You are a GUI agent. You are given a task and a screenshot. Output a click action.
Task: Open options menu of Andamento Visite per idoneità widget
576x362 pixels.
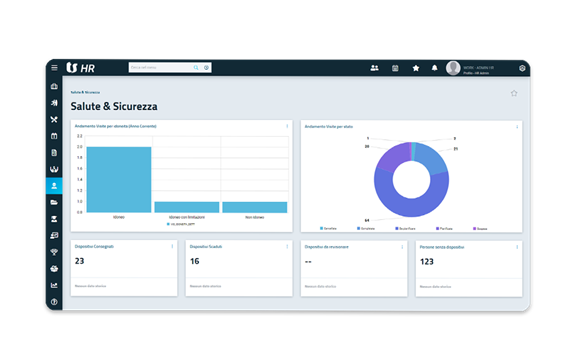coord(287,126)
